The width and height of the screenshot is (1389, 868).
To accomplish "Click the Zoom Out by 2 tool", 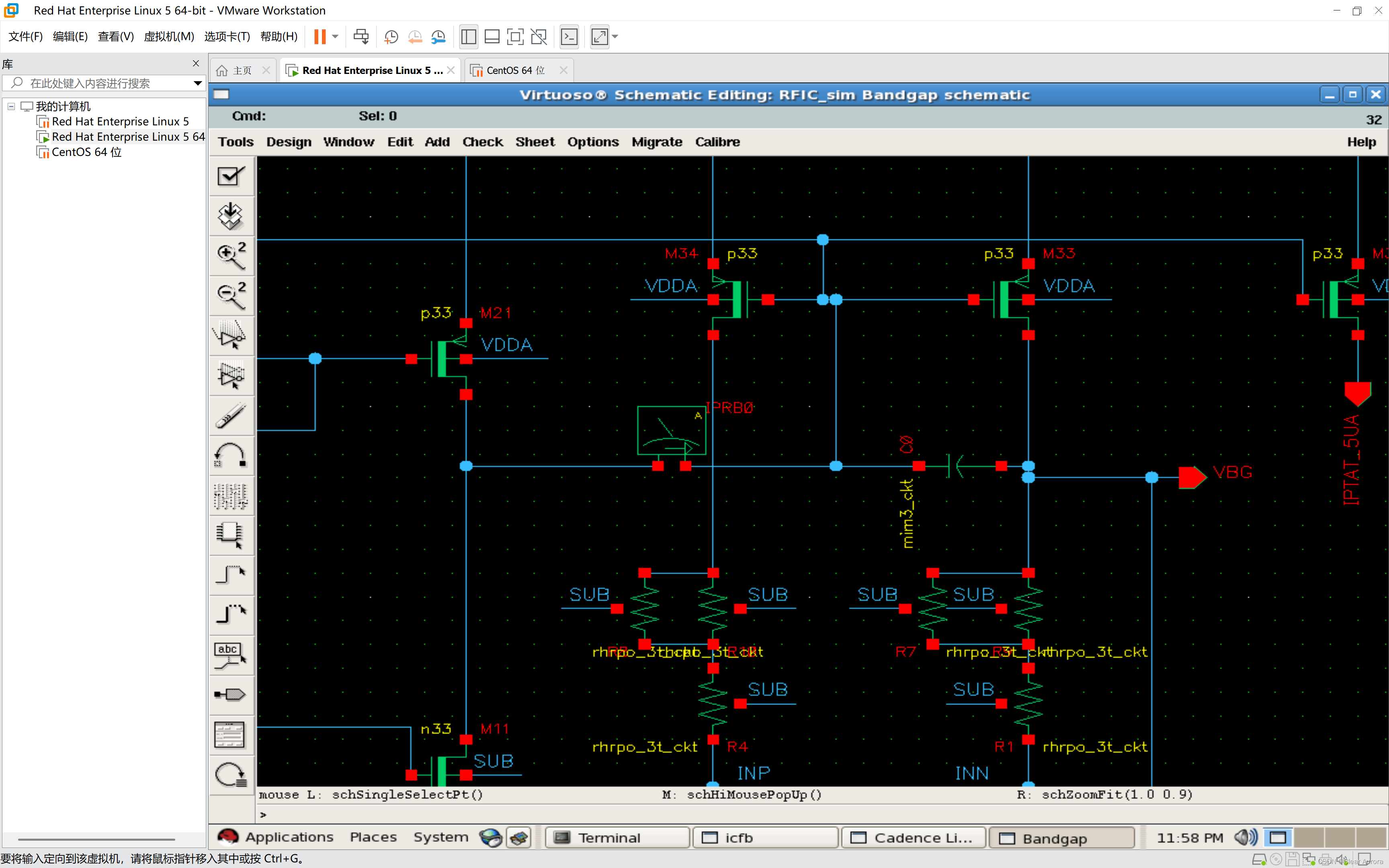I will point(231,296).
